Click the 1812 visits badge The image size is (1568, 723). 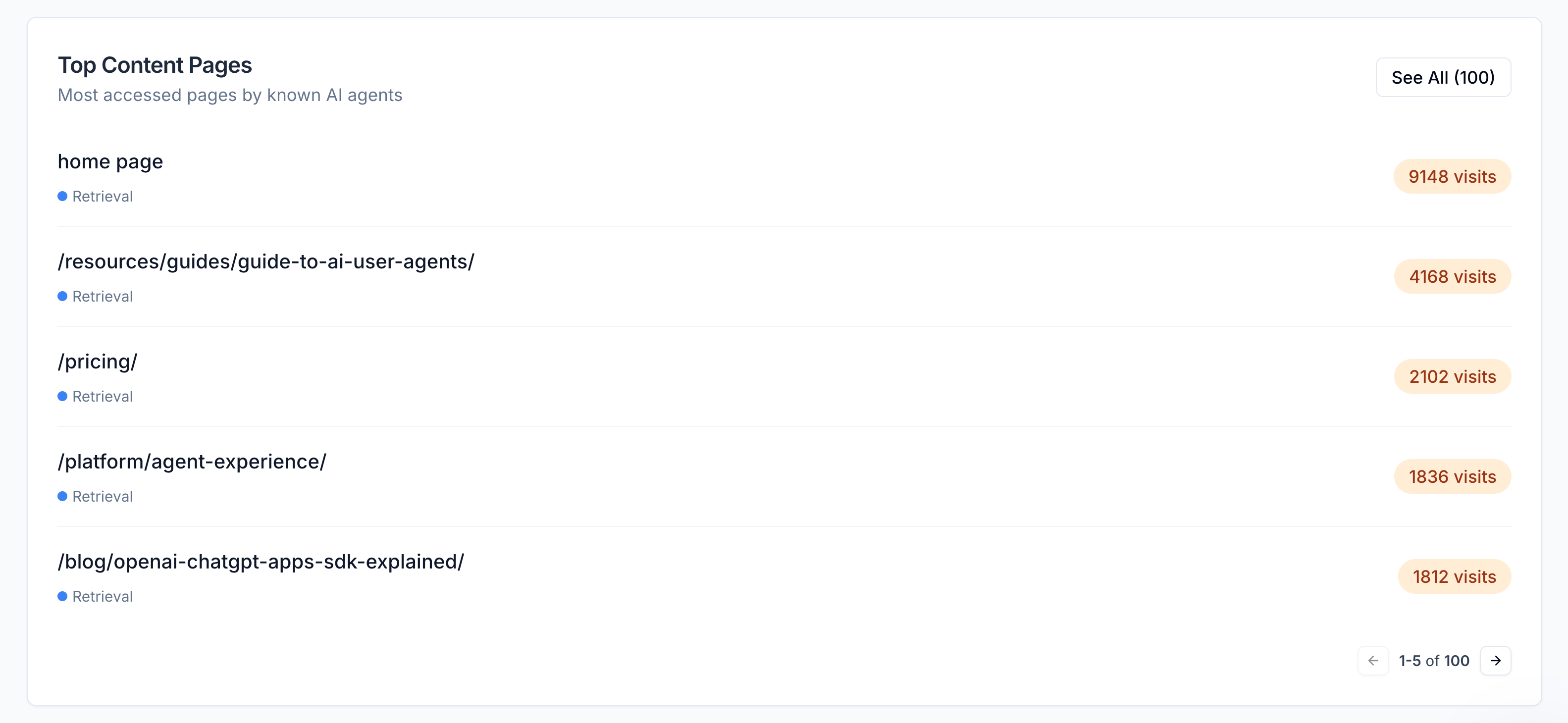pyautogui.click(x=1454, y=576)
